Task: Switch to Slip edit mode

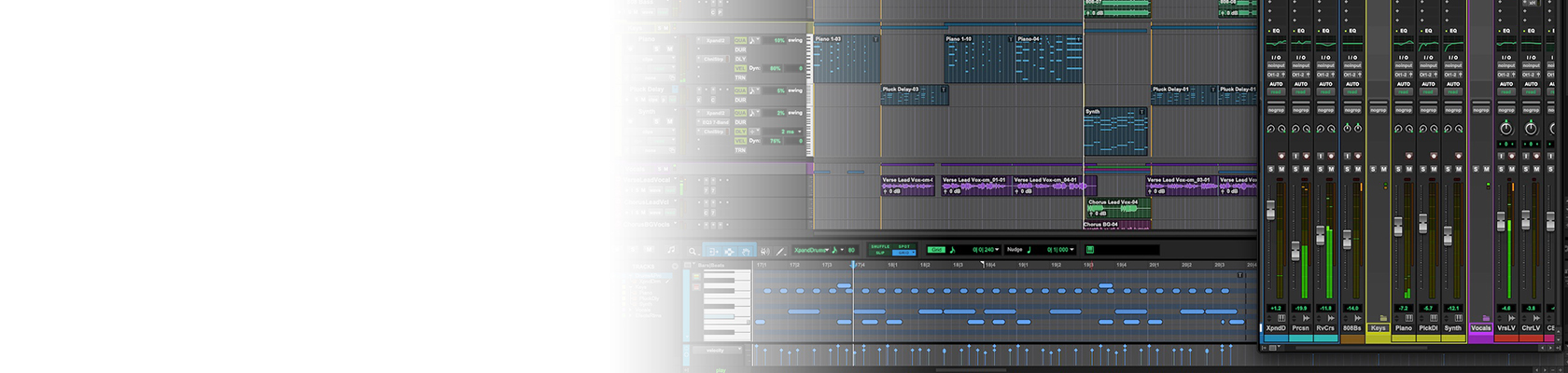Action: [x=880, y=253]
